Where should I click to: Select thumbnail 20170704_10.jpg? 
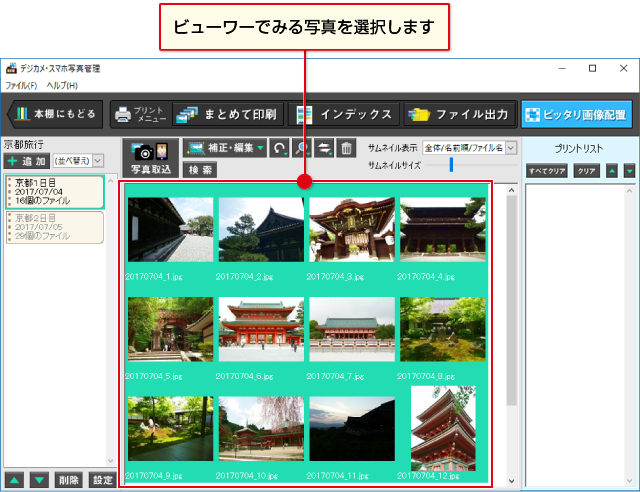coord(261,429)
